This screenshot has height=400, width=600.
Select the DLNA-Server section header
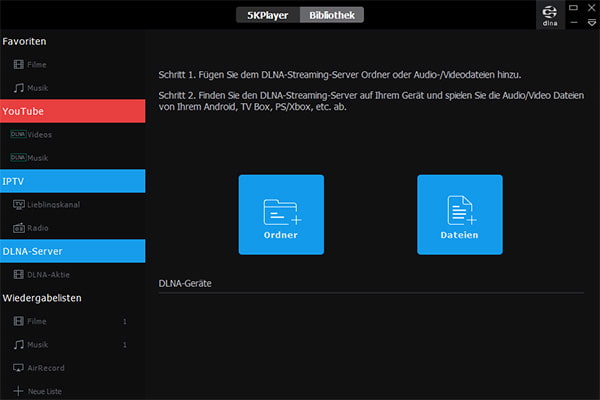pyautogui.click(x=73, y=251)
